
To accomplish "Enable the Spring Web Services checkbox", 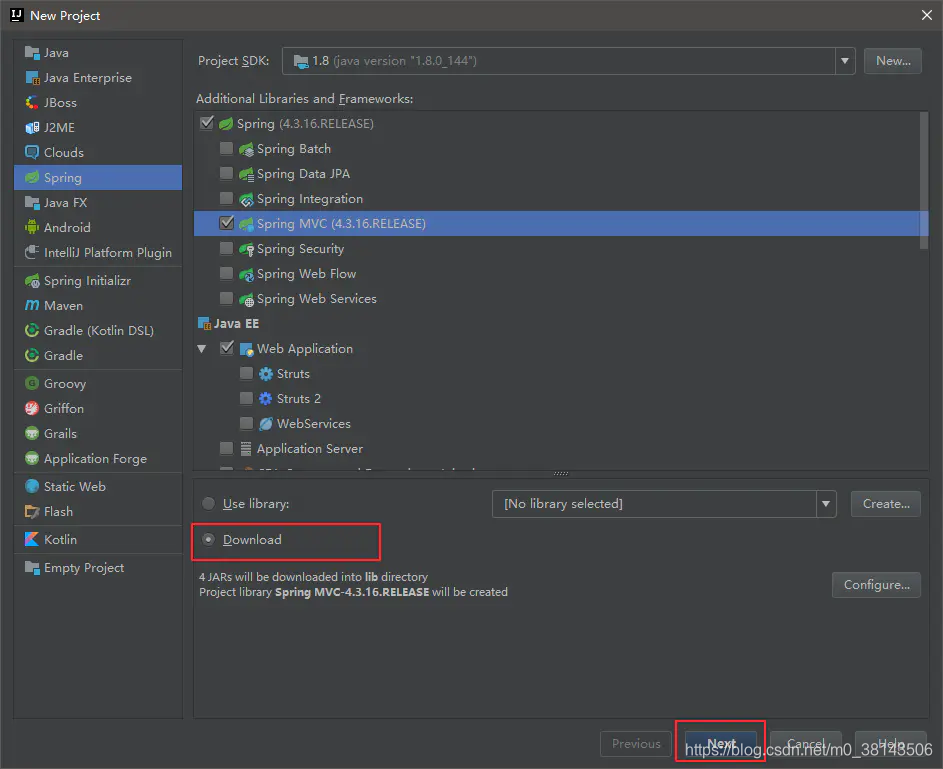I will click(227, 298).
